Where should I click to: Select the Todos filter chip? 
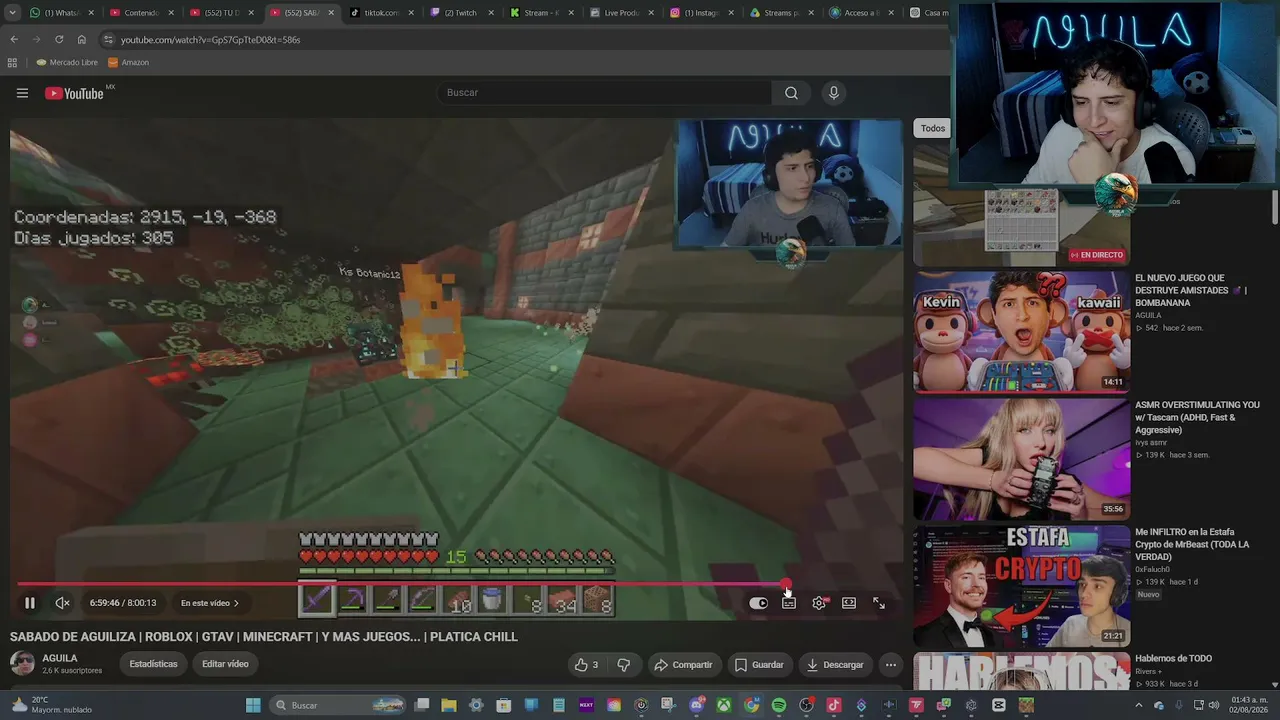pyautogui.click(x=933, y=128)
